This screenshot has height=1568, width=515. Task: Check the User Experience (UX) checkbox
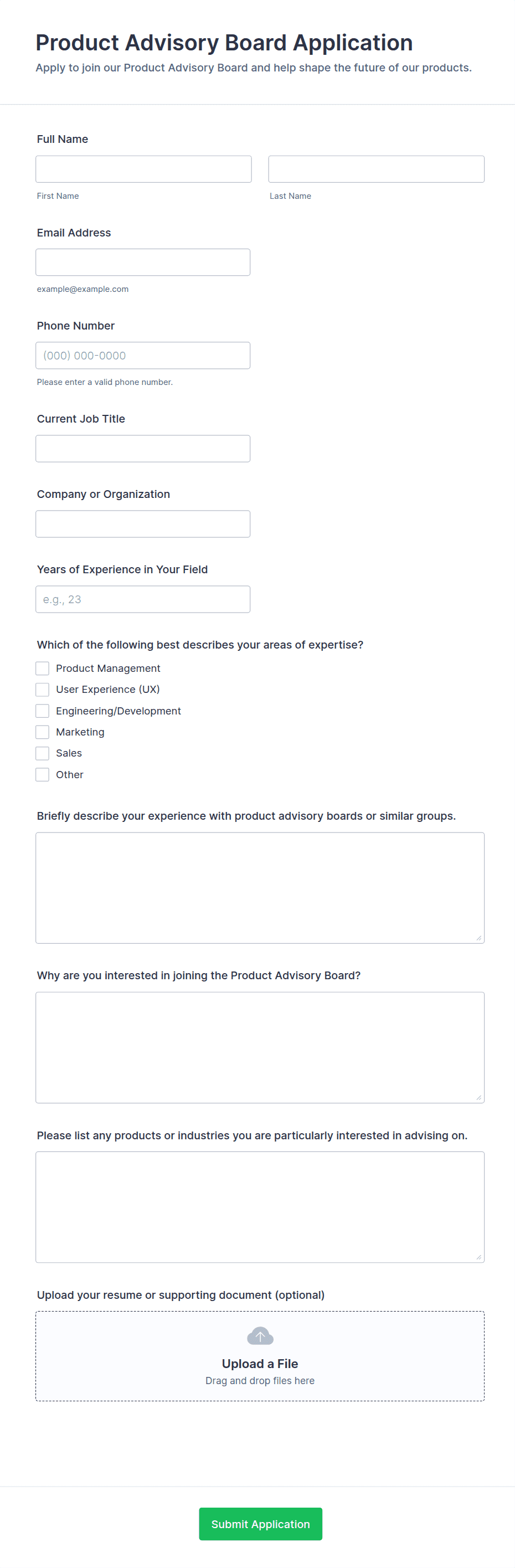click(43, 690)
